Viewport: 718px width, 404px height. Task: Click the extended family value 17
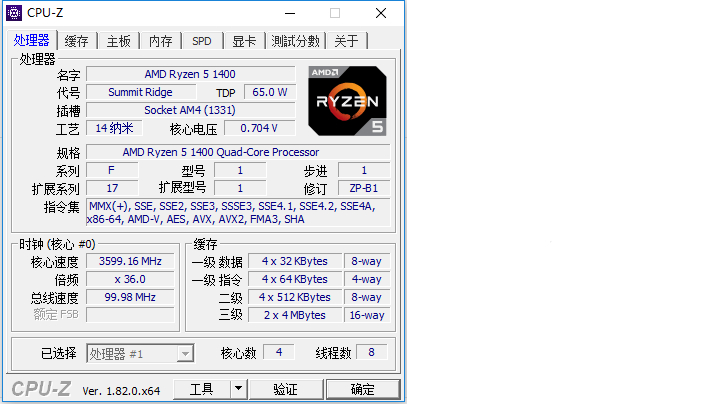(112, 188)
